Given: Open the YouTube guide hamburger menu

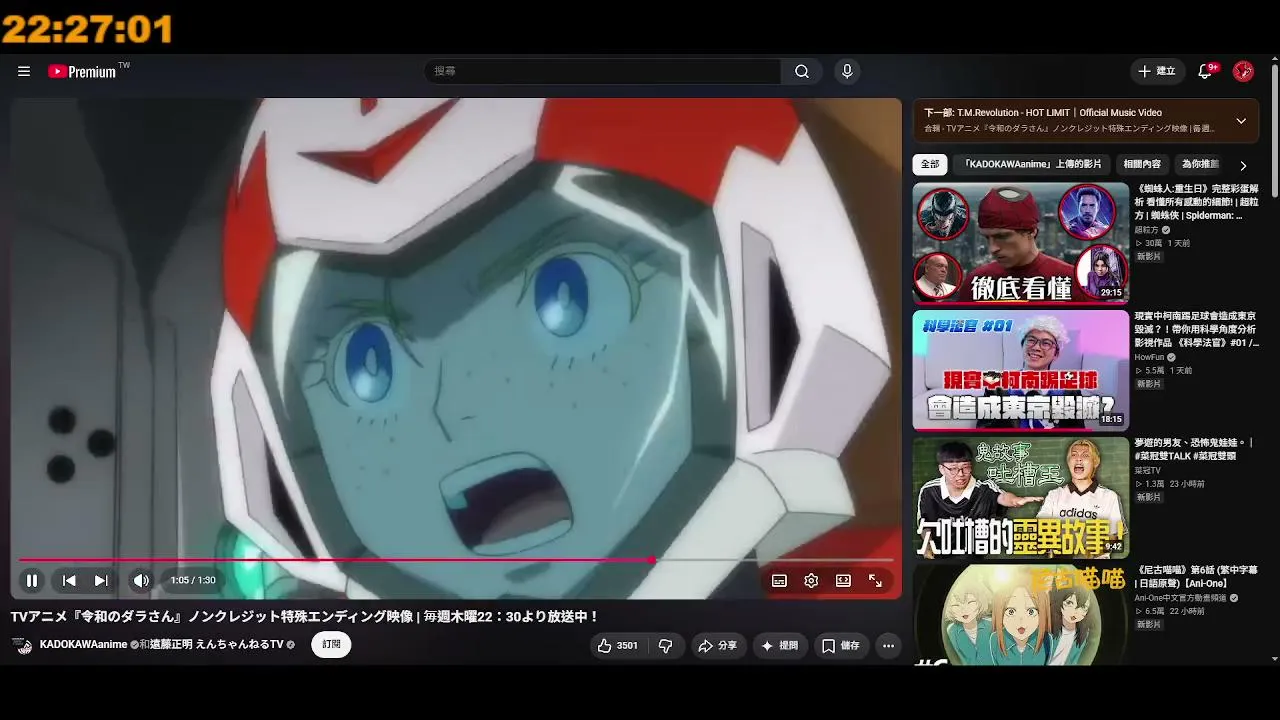Looking at the screenshot, I should point(24,72).
